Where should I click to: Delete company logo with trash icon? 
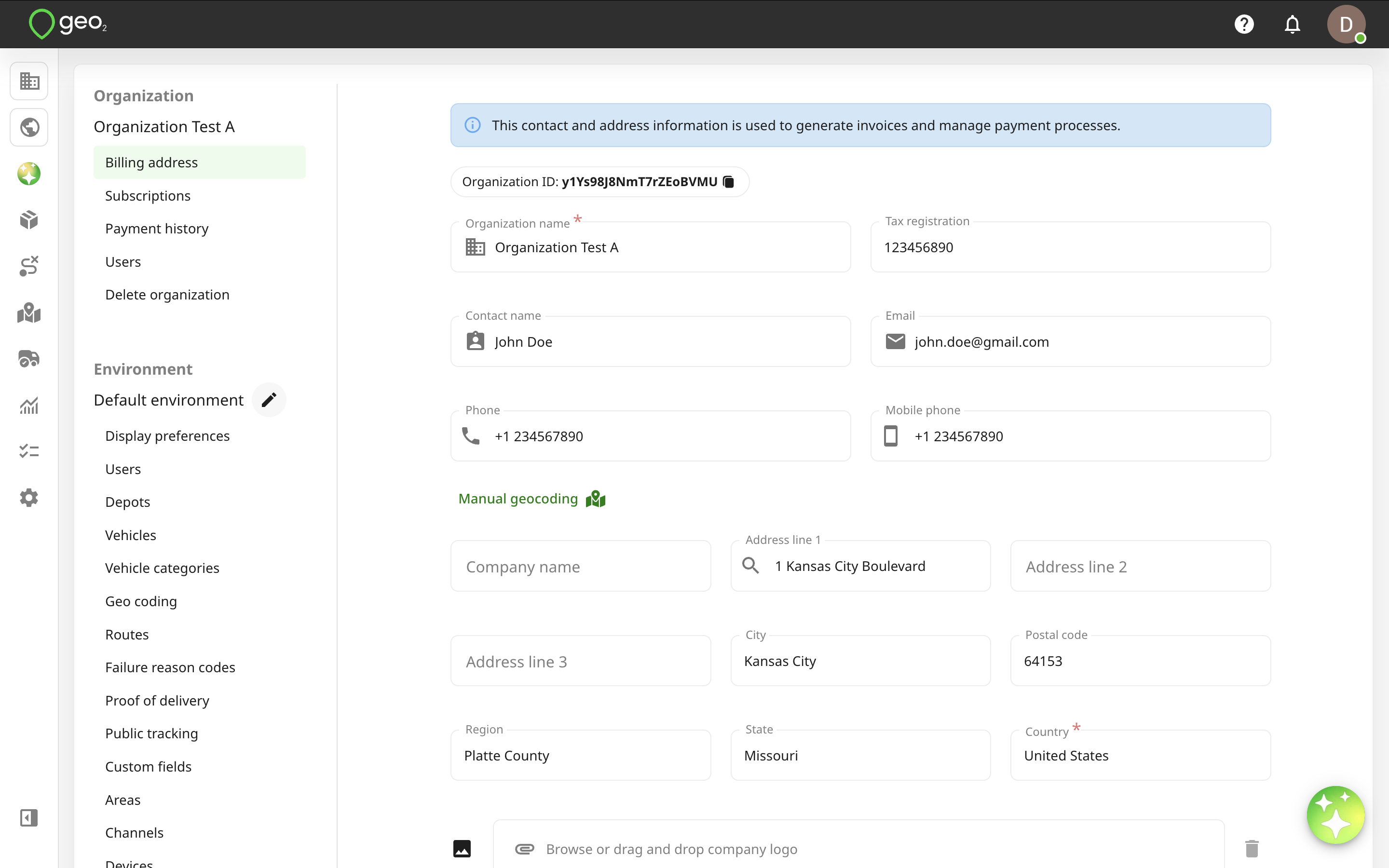point(1252,848)
